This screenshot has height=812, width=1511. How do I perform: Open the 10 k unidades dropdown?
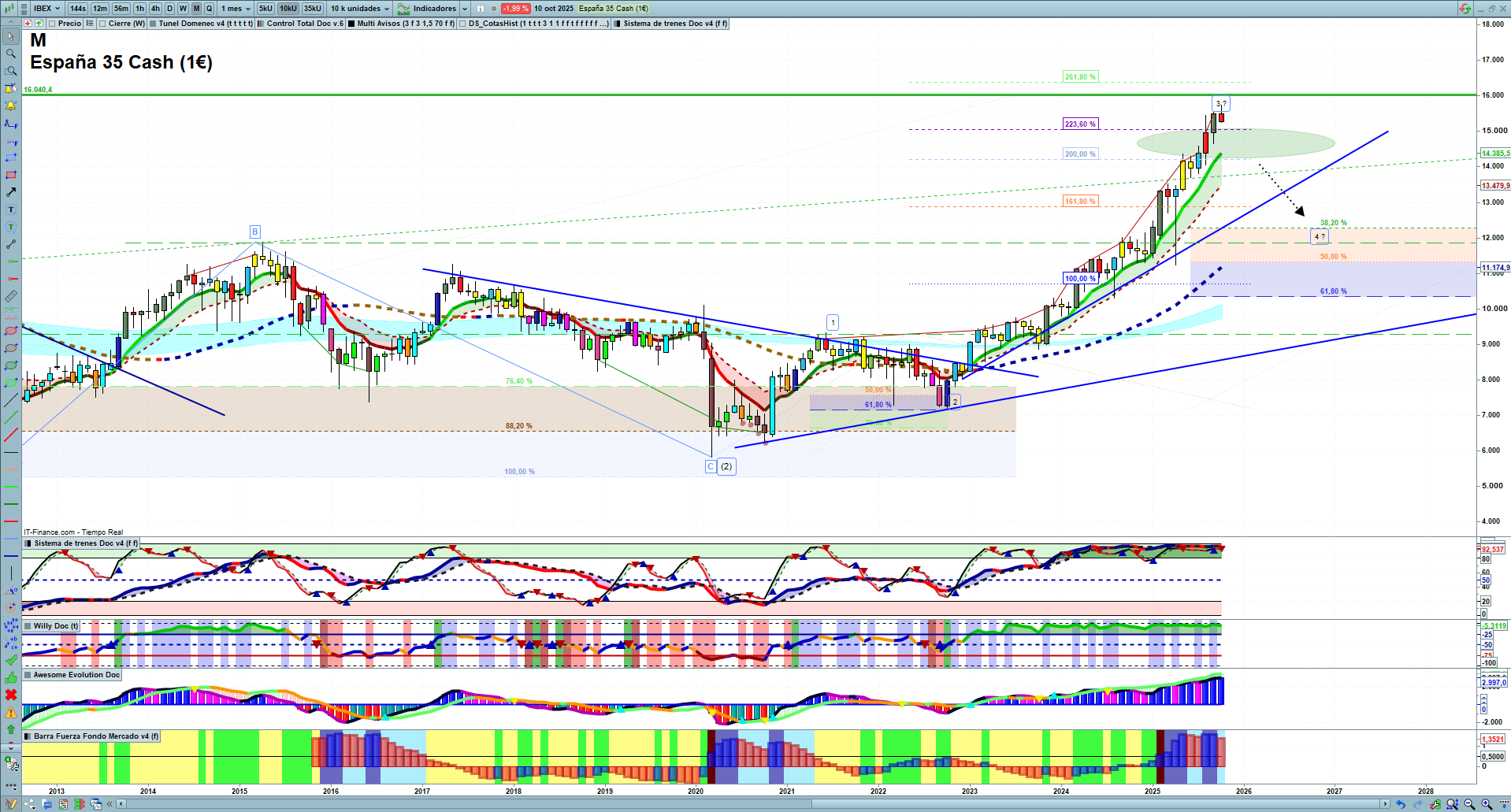pyautogui.click(x=360, y=9)
